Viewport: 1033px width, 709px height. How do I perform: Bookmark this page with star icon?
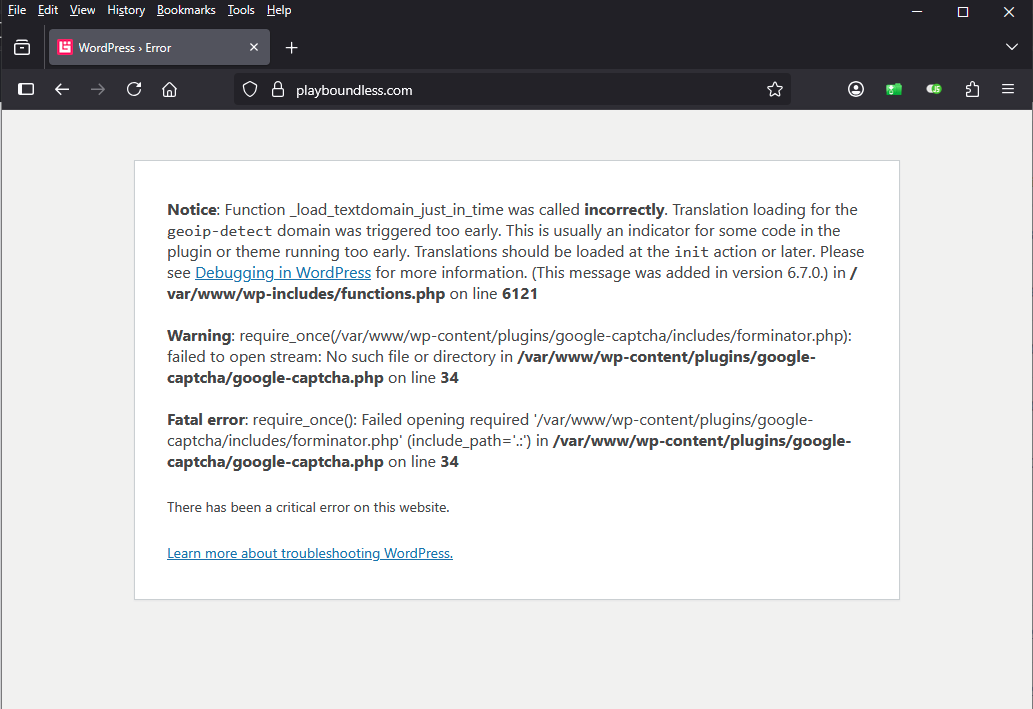pyautogui.click(x=775, y=89)
